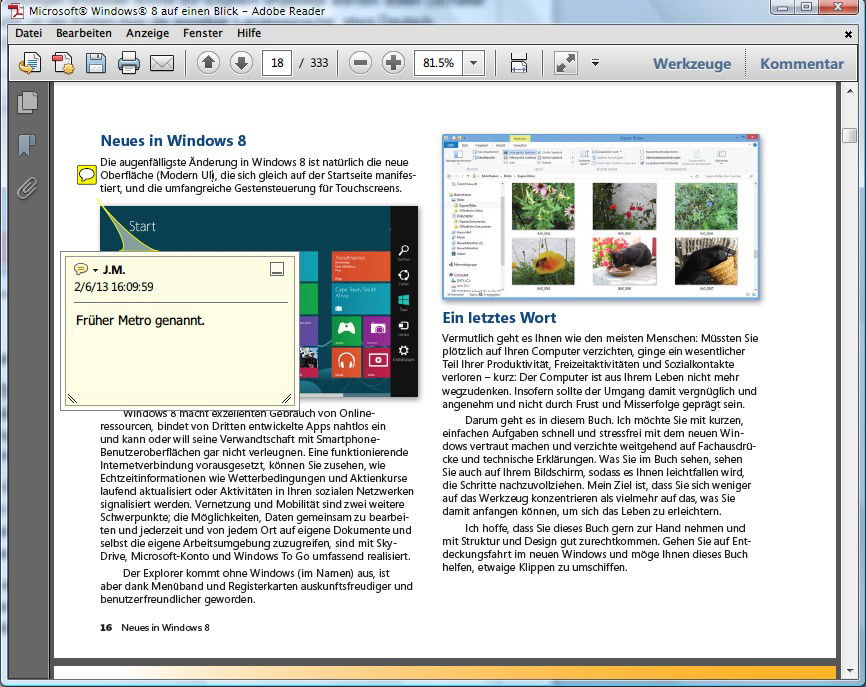
Task: Maximize the Adobe Reader window
Action: [x=806, y=7]
